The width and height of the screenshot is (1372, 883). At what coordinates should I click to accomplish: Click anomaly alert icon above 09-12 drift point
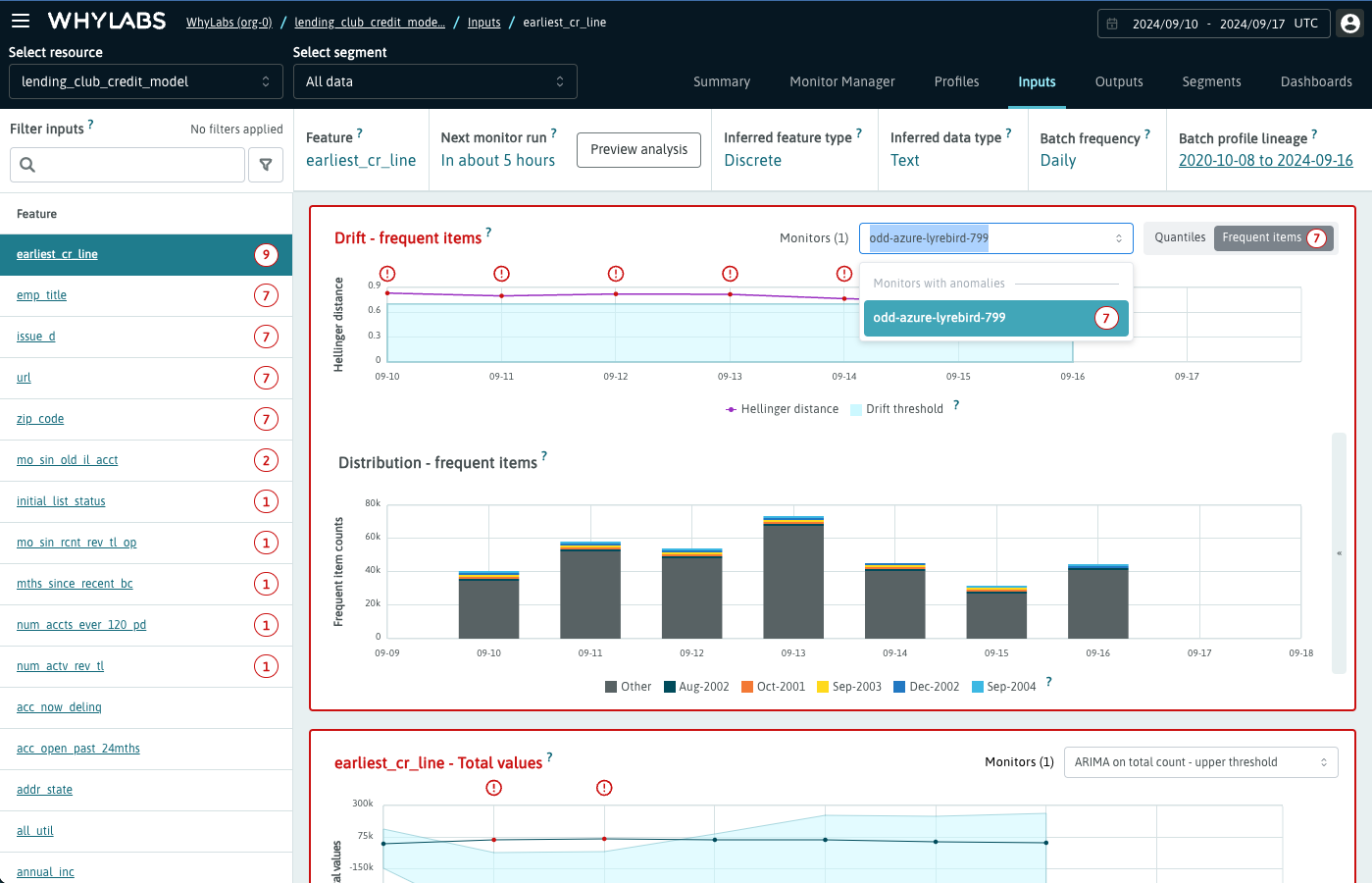[616, 274]
